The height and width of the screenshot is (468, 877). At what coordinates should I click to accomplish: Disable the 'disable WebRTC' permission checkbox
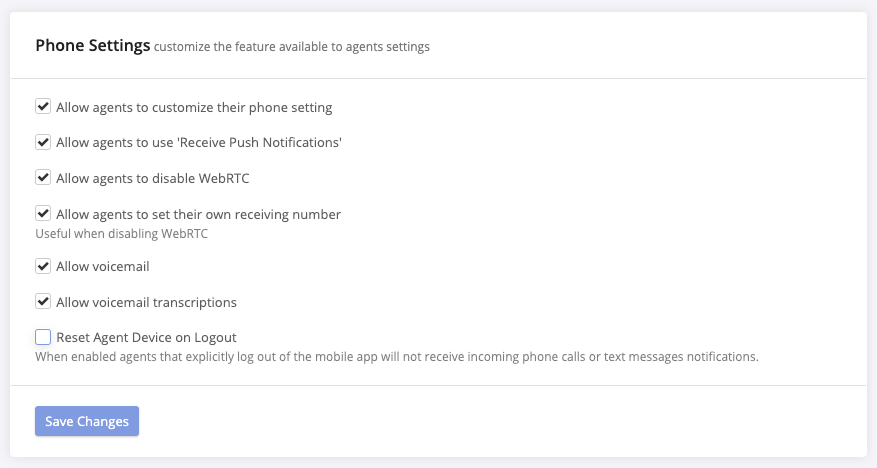click(x=43, y=177)
